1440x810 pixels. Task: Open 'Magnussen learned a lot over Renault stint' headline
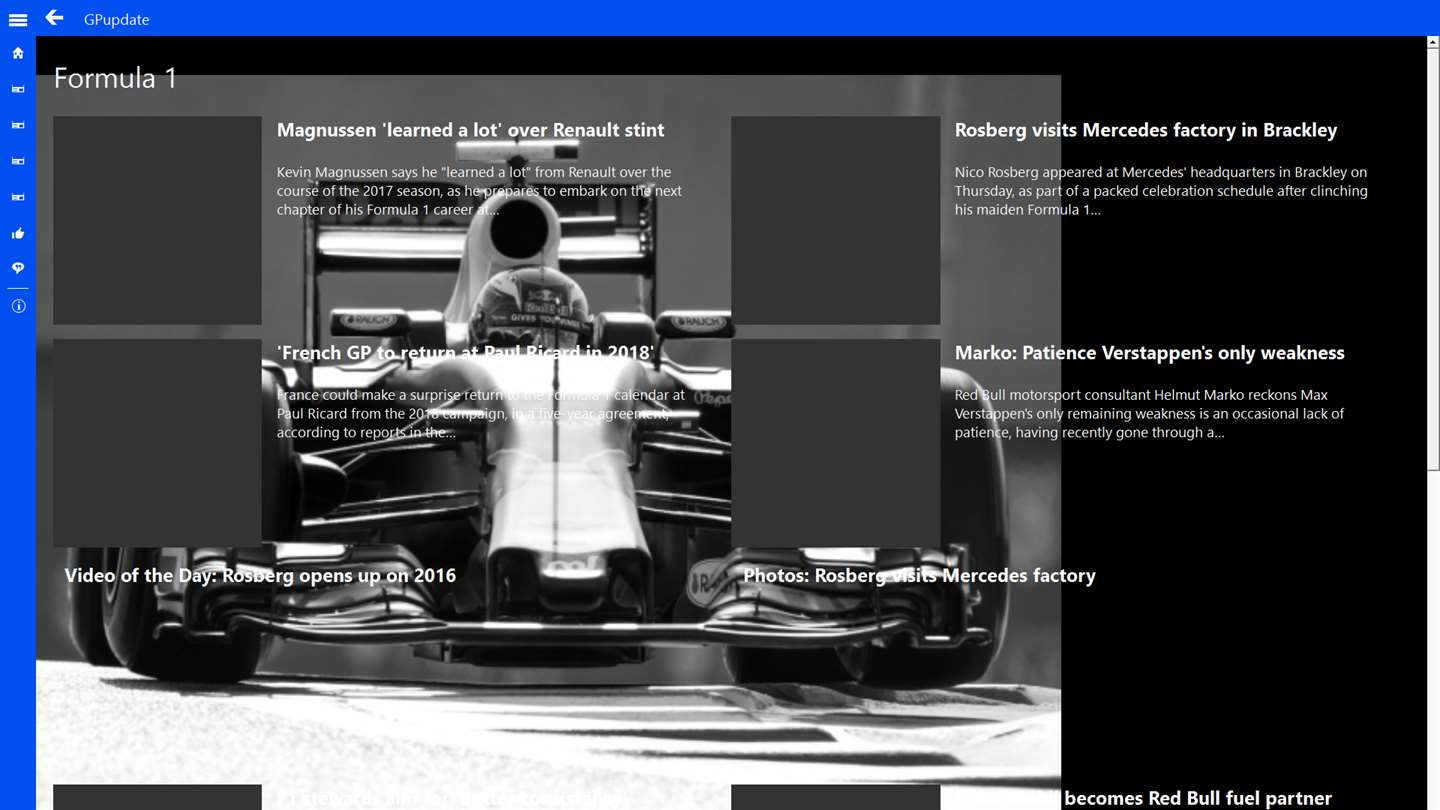coord(470,130)
